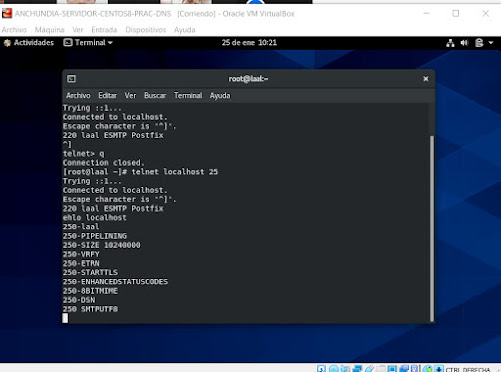Image resolution: width=501 pixels, height=372 pixels.
Task: Click the optical disk icon in status bar
Action: click(x=333, y=368)
